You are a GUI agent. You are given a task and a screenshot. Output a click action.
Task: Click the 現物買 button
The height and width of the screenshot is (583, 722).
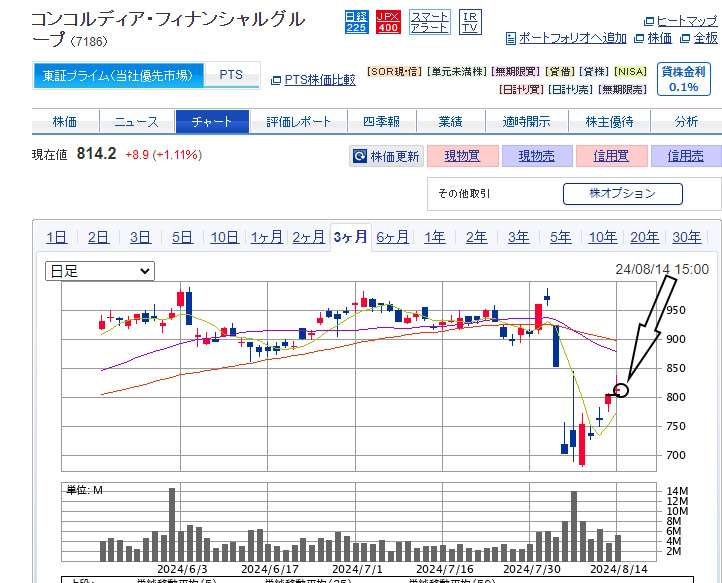pos(462,156)
